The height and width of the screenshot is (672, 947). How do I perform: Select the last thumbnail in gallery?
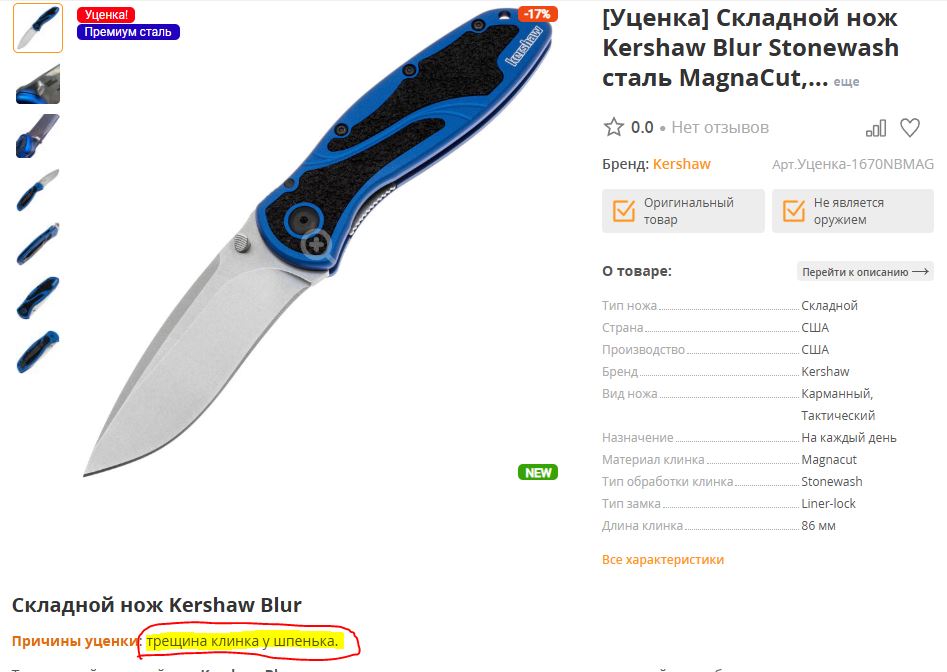point(38,352)
